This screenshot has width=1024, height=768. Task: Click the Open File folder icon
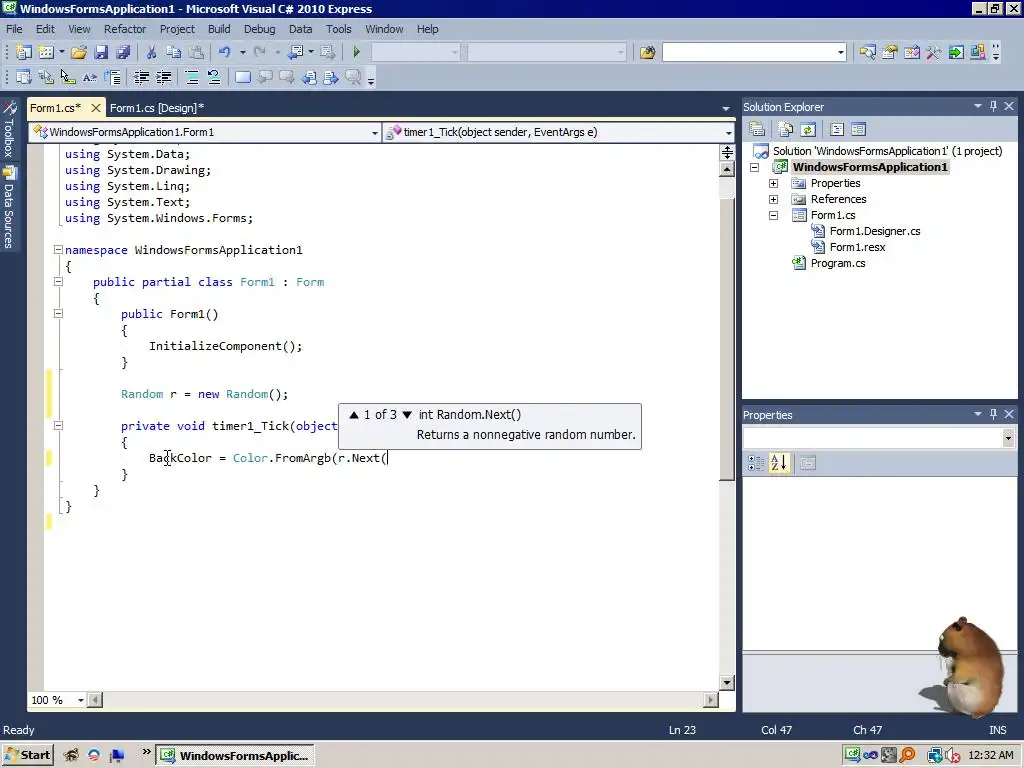point(79,52)
